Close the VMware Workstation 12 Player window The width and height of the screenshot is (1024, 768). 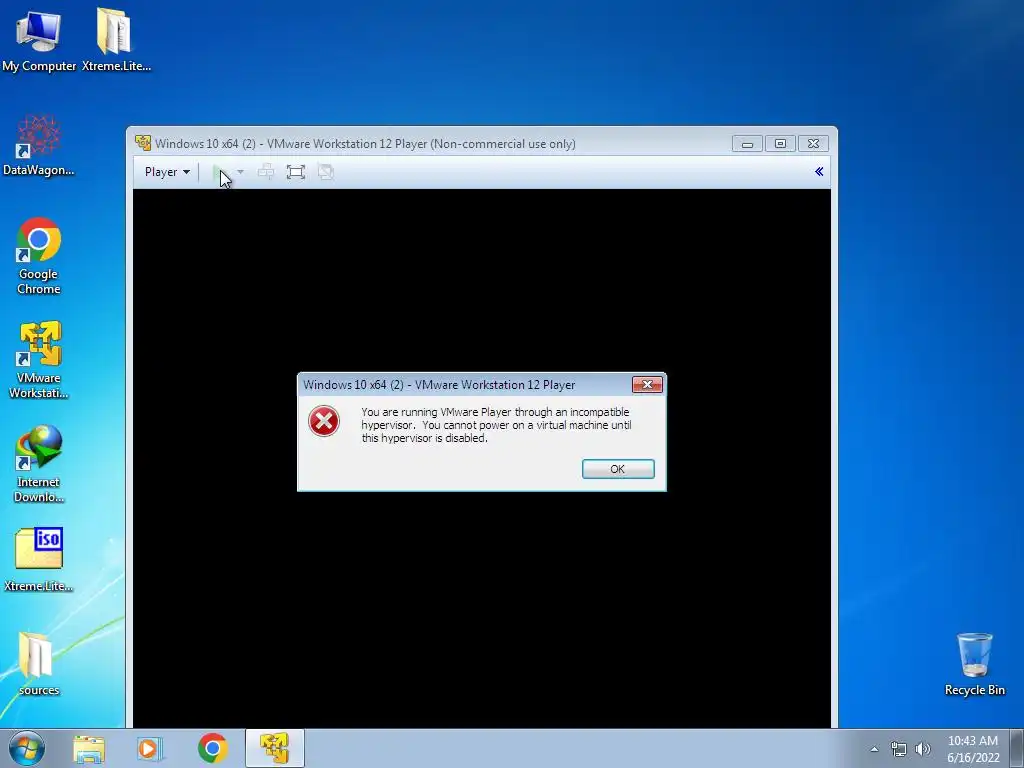pos(814,144)
